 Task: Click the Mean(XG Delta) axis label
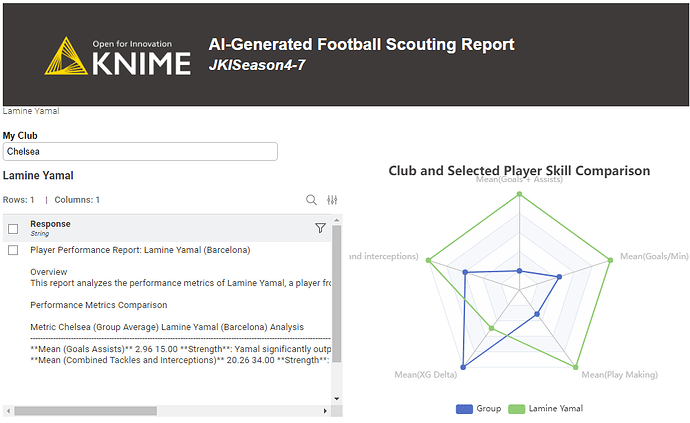click(426, 375)
